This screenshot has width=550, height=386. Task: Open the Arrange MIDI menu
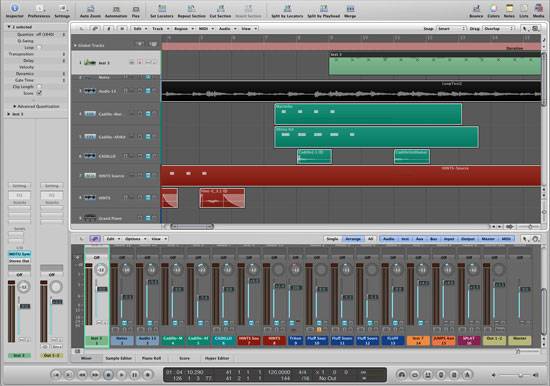[206, 28]
